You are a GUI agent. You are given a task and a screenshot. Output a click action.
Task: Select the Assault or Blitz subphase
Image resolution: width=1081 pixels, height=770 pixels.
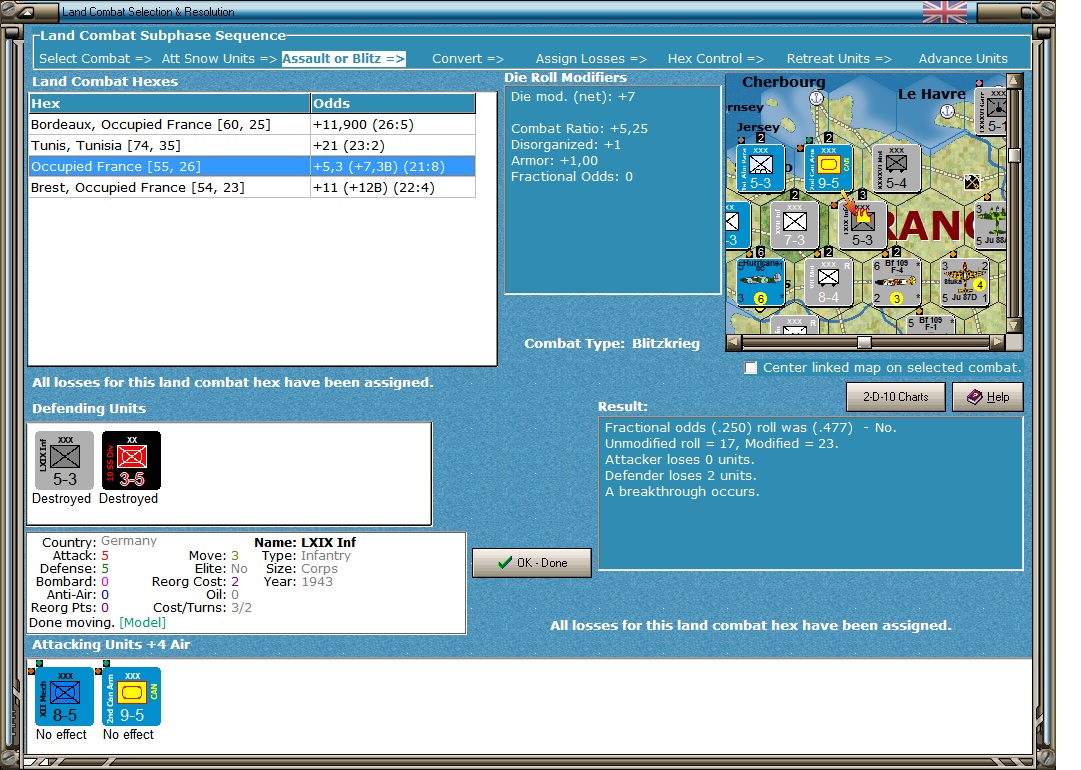(x=343, y=59)
